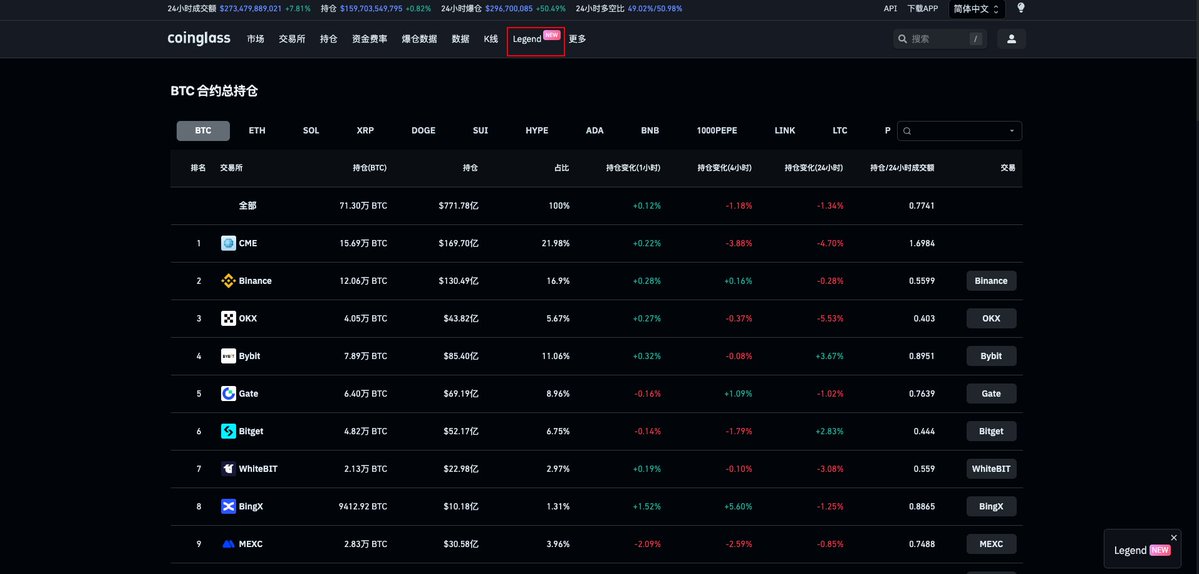Viewport: 1199px width, 574px height.
Task: Click the BingX exchange logo
Action: tap(229, 506)
